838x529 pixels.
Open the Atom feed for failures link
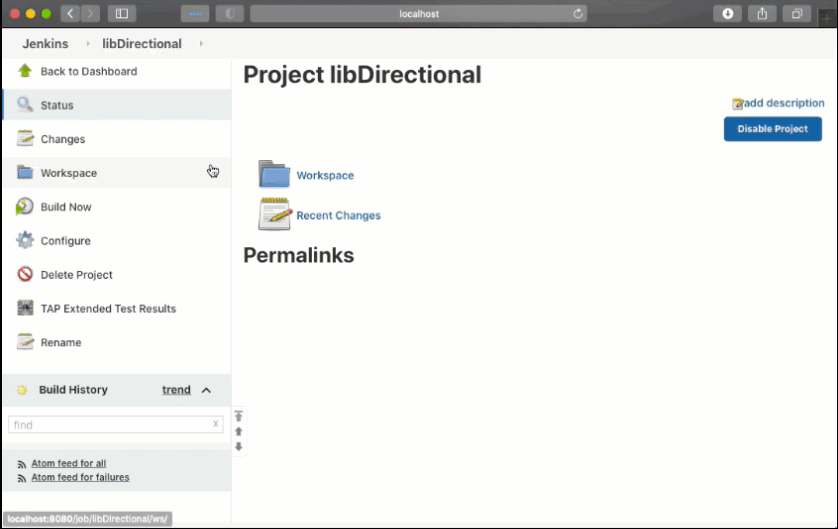80,478
